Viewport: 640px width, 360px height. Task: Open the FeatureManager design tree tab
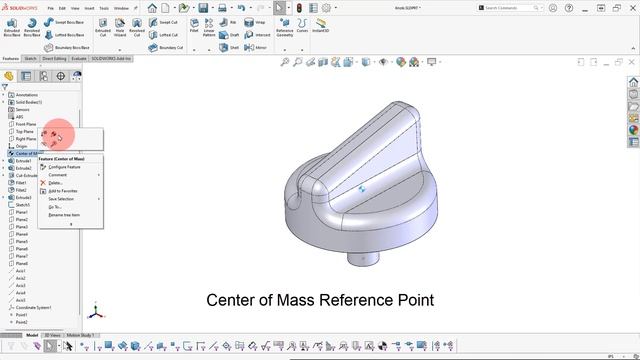pos(9,76)
